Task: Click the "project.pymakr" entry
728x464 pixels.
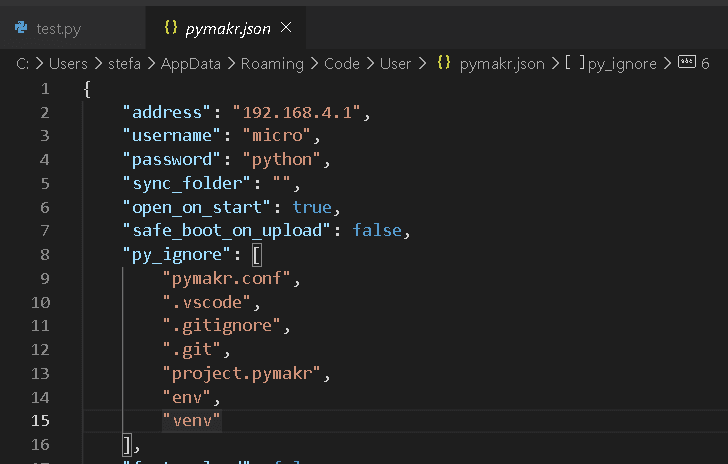Action: tap(241, 373)
